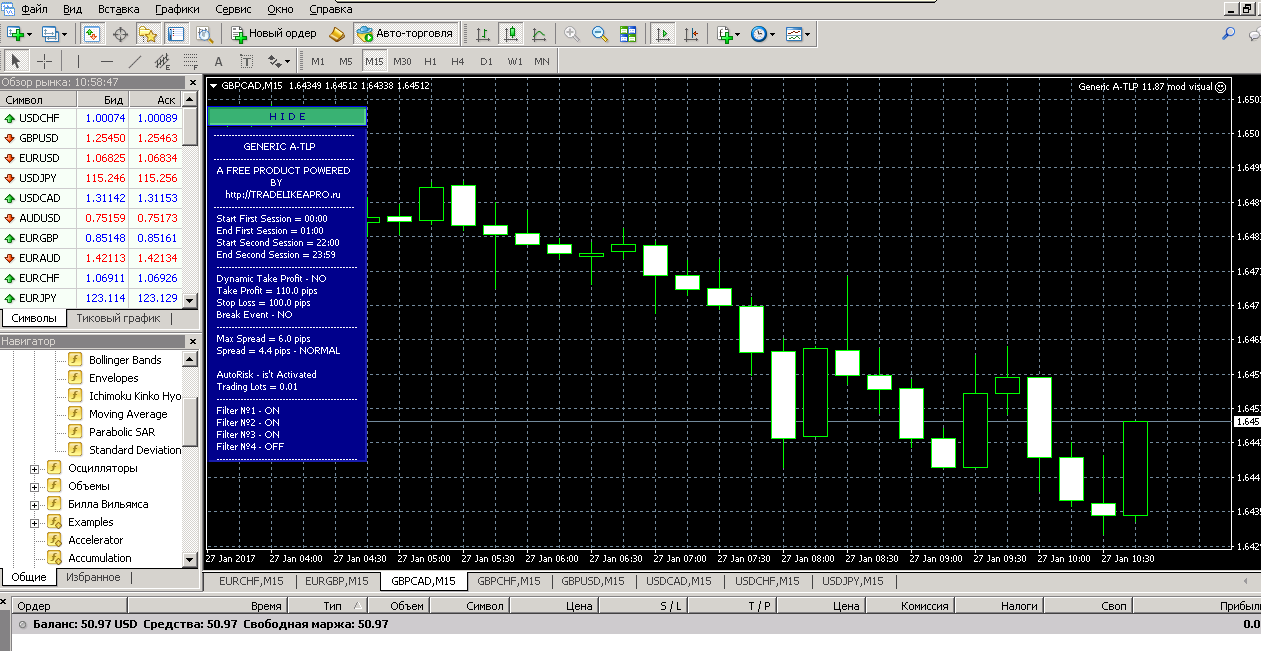Select the equidistant channel tool
1261x651 pixels.
coord(162,61)
